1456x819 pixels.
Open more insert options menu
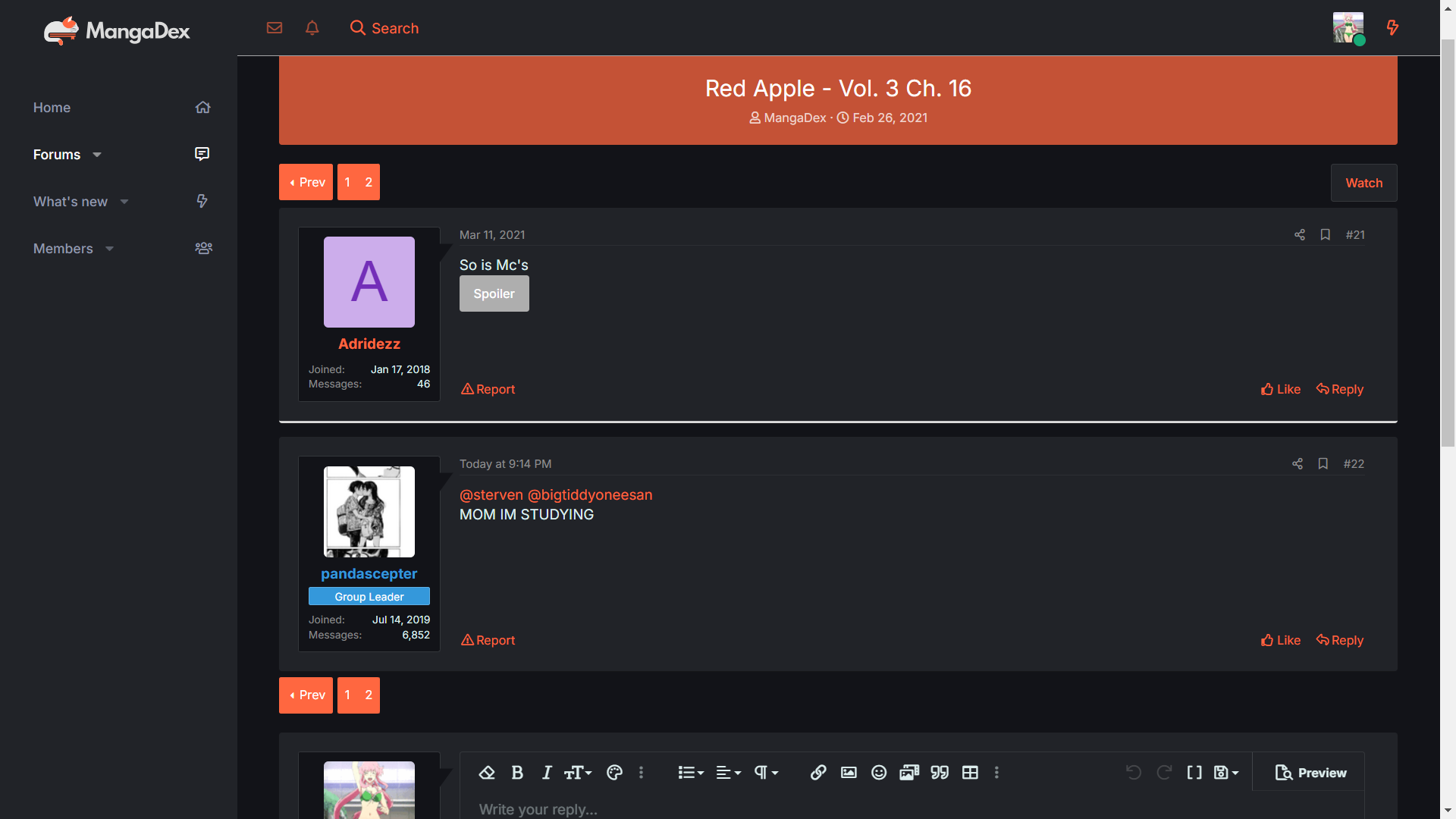(x=996, y=773)
